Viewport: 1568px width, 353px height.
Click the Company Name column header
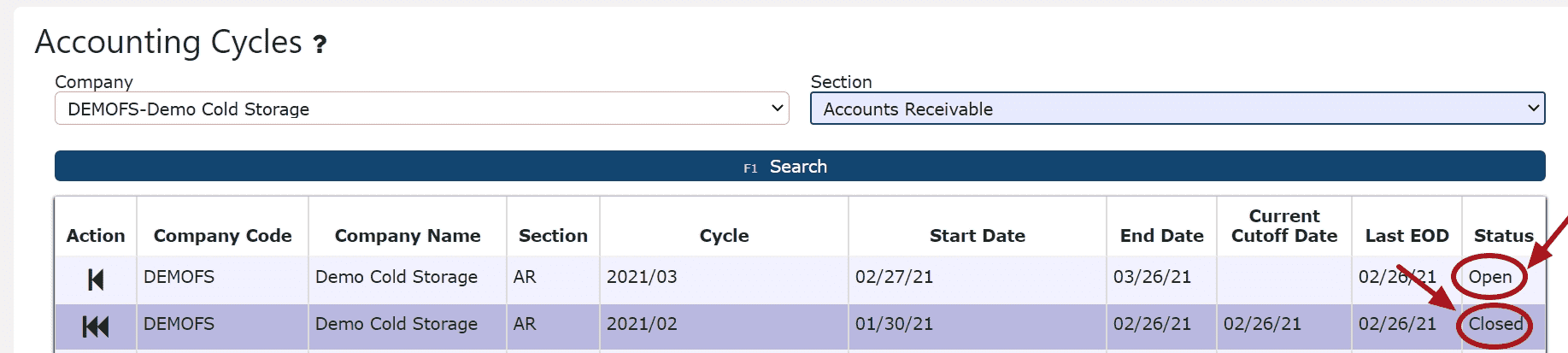click(408, 236)
